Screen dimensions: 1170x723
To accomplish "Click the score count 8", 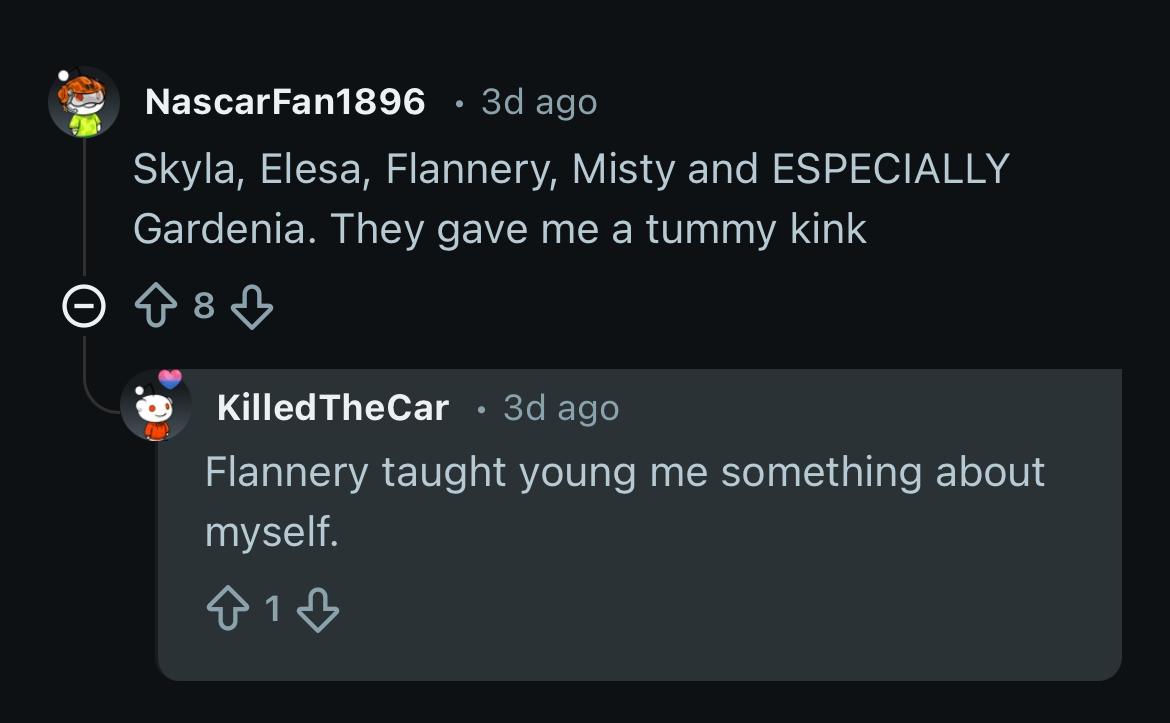I will (x=204, y=306).
